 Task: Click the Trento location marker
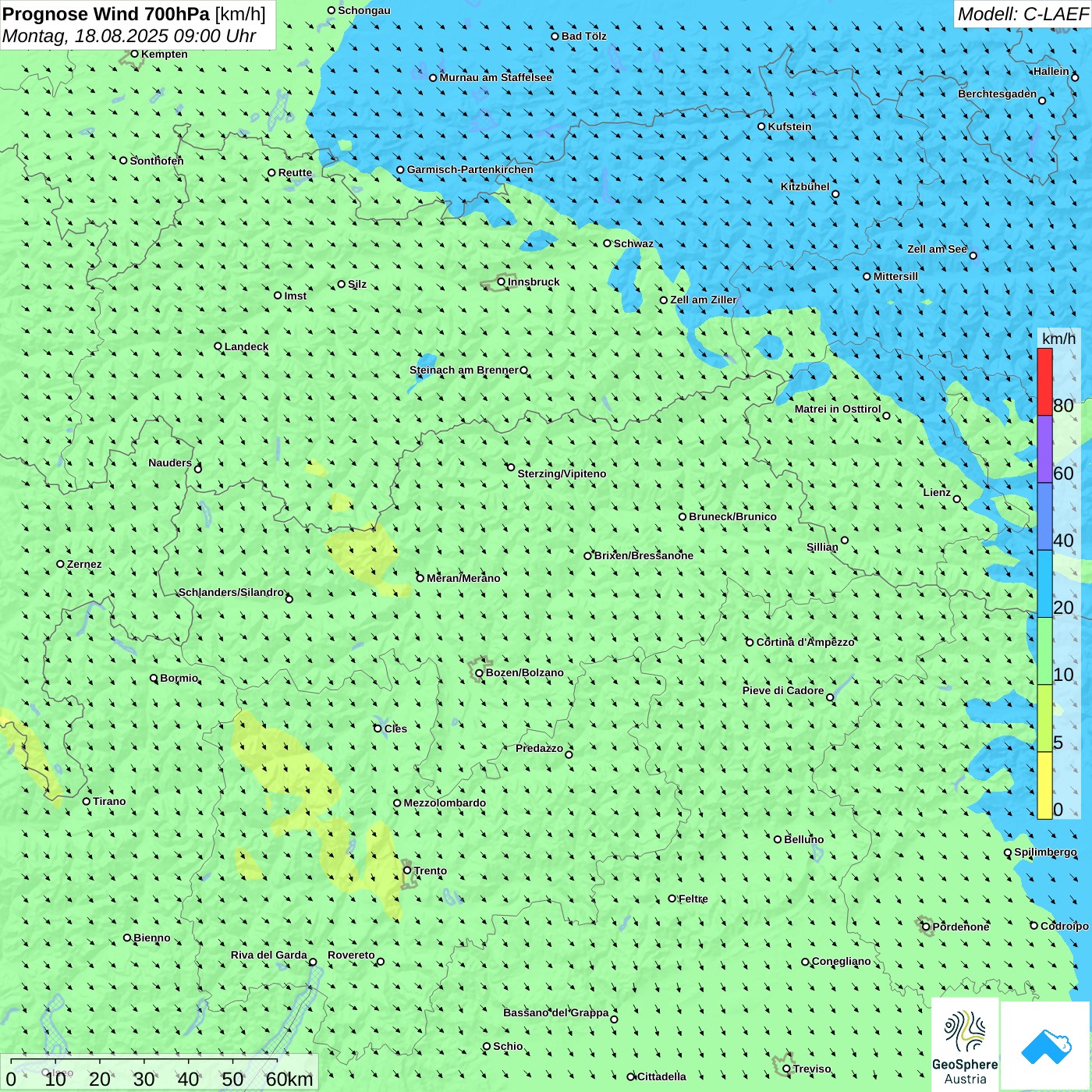coord(407,870)
